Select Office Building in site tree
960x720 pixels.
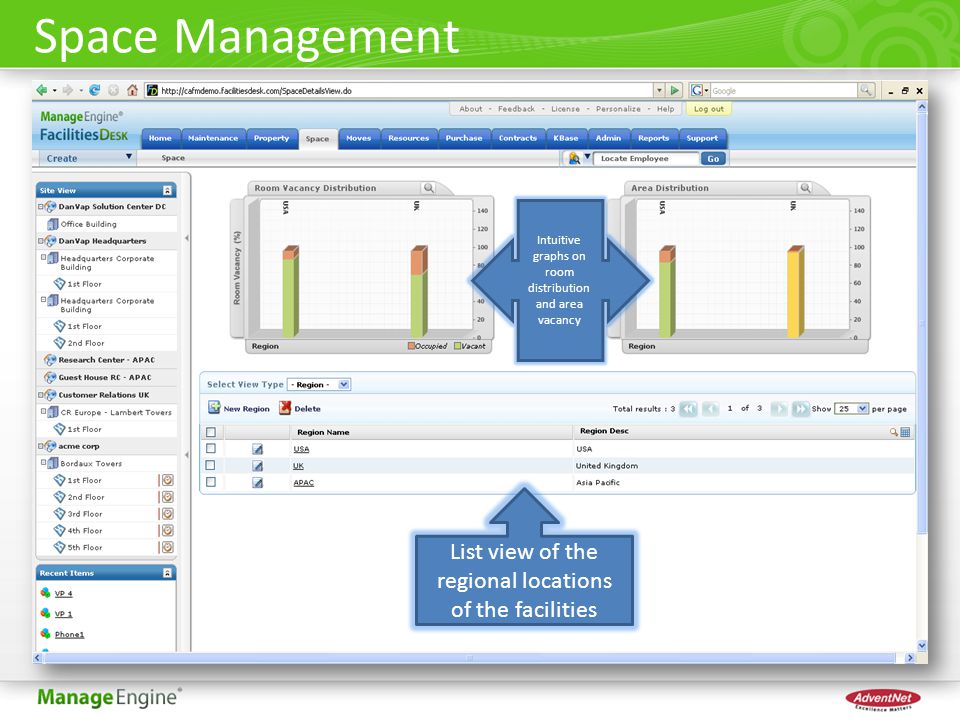click(x=89, y=224)
